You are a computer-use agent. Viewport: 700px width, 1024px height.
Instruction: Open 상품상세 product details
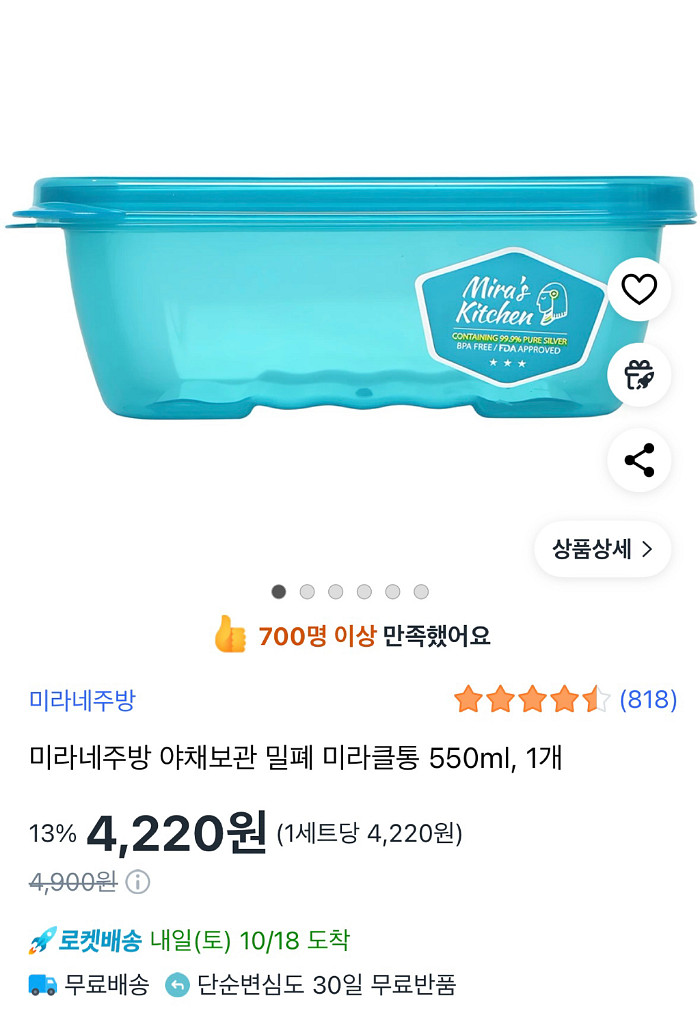pyautogui.click(x=602, y=549)
